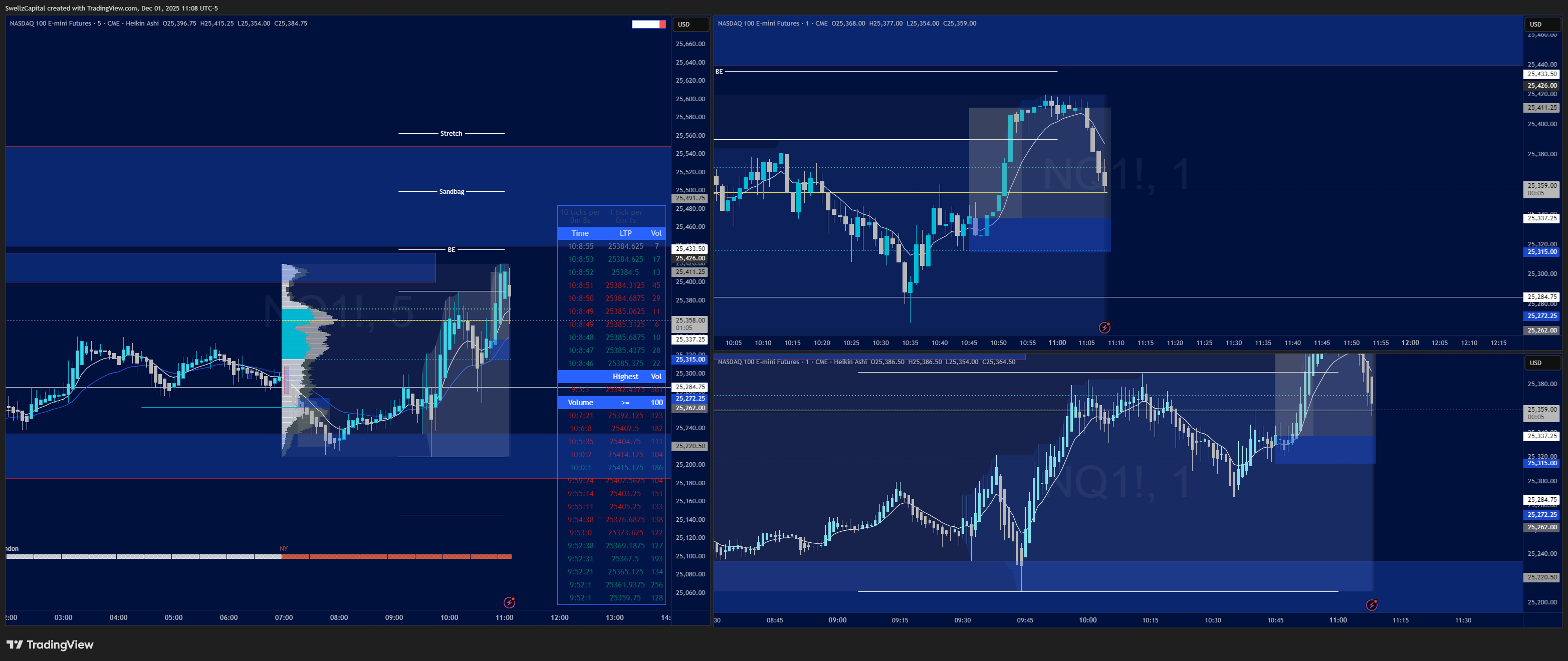Click the 25,433.50 price label on the 5-minute chart
The height and width of the screenshot is (661, 1568).
click(x=690, y=249)
